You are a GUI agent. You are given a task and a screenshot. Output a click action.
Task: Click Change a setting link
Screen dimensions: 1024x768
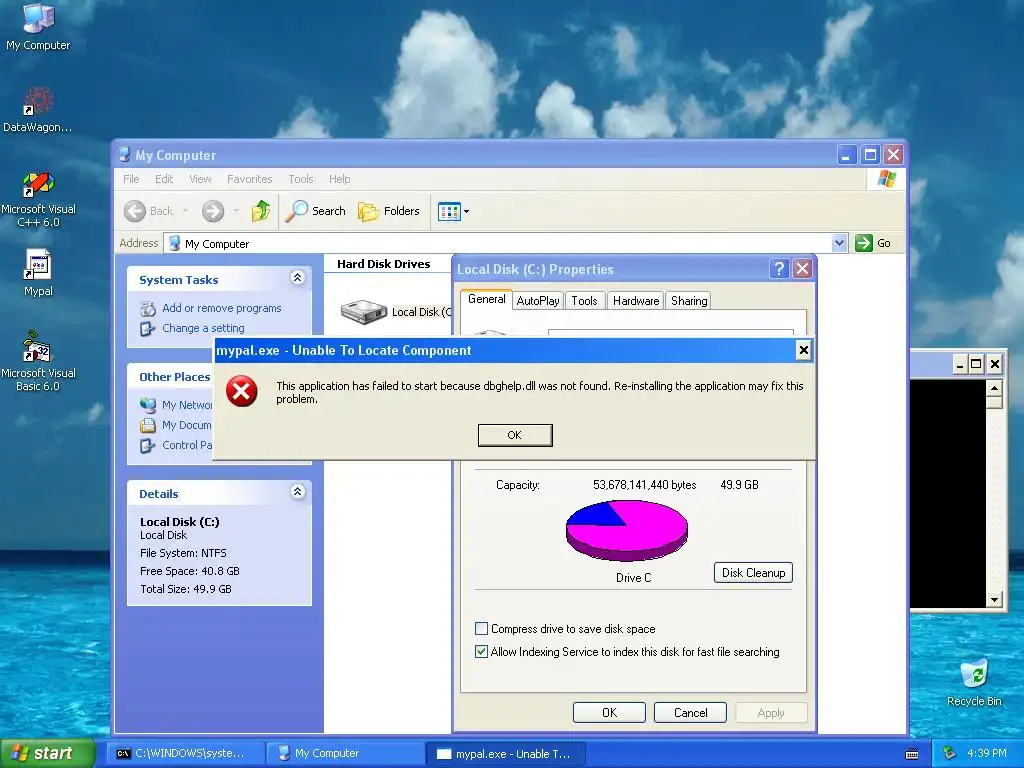click(204, 328)
